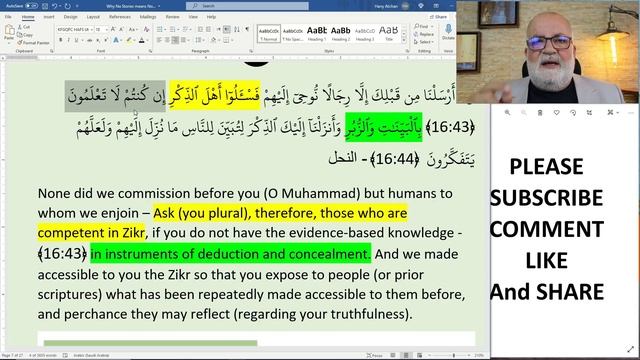Expand the Styles gallery
This screenshot has height=360, width=640.
coord(404,41)
